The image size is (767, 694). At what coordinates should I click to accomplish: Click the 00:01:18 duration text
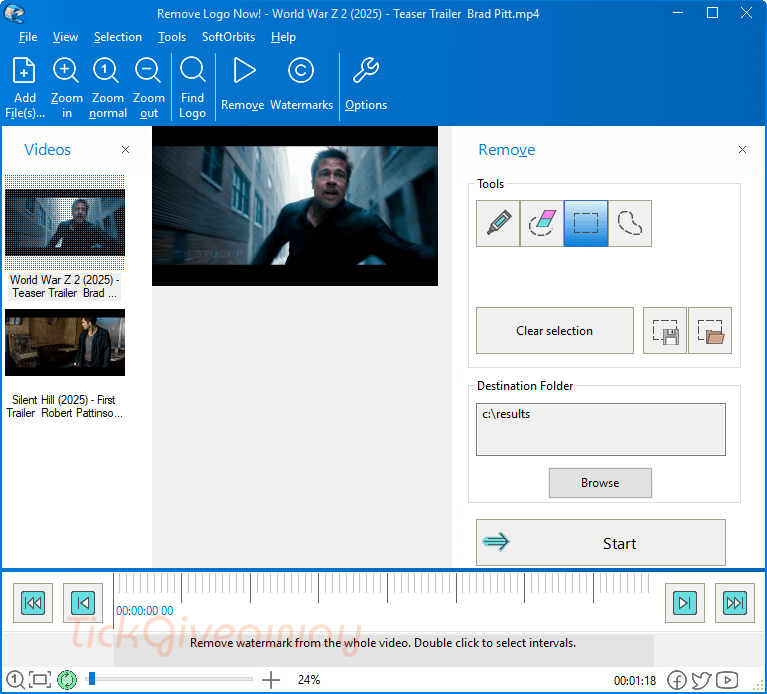click(635, 681)
